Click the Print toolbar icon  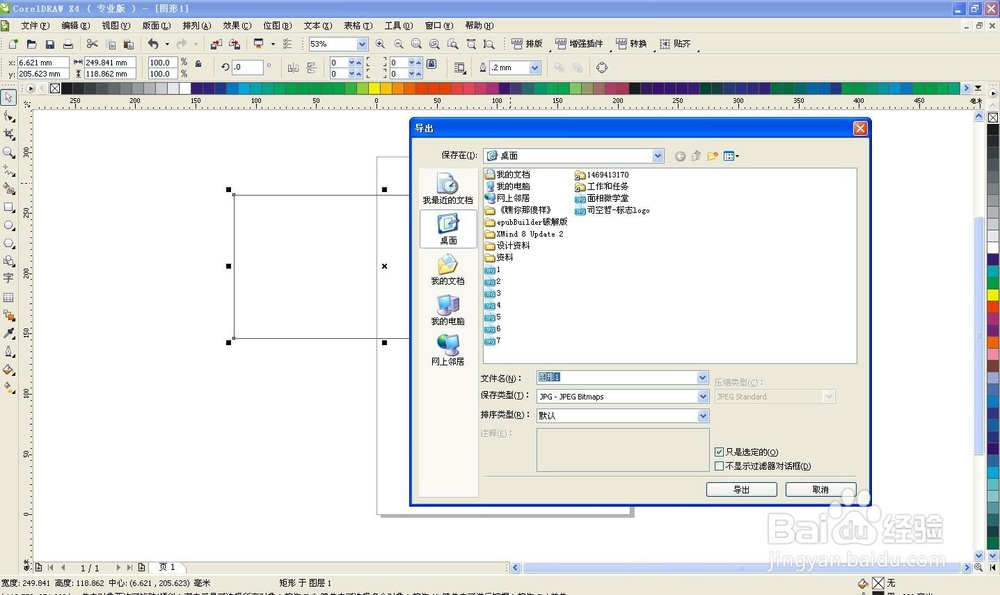tap(68, 44)
